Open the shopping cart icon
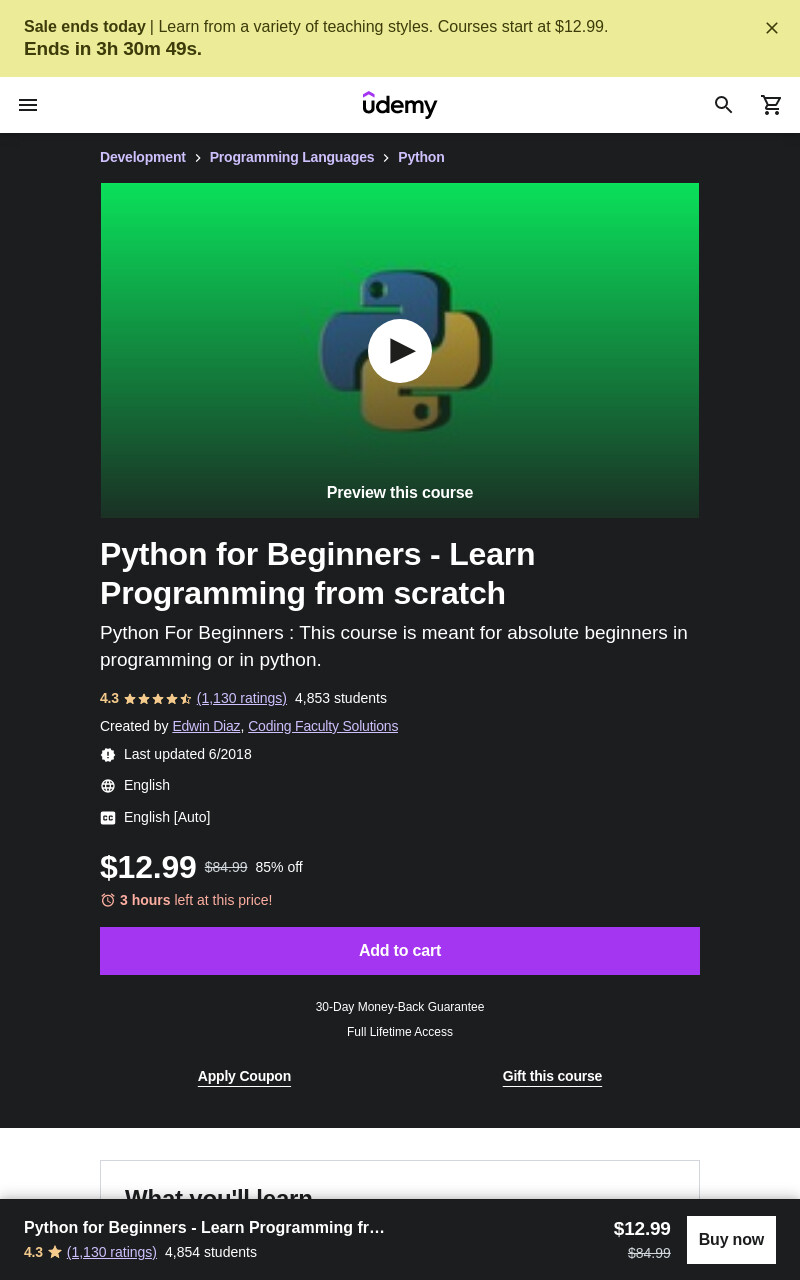This screenshot has height=1280, width=800. [772, 105]
